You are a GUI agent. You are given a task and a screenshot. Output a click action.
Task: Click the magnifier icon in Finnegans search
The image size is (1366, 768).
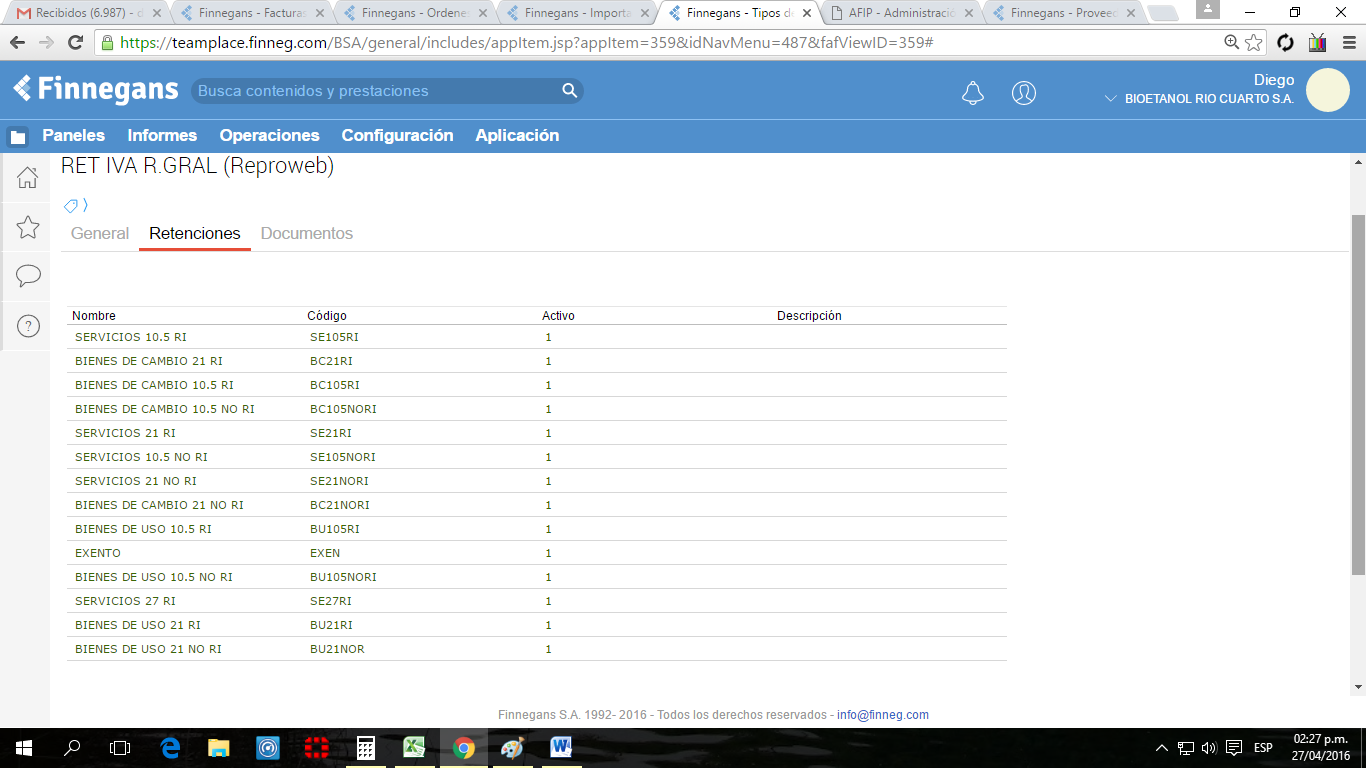pos(570,91)
